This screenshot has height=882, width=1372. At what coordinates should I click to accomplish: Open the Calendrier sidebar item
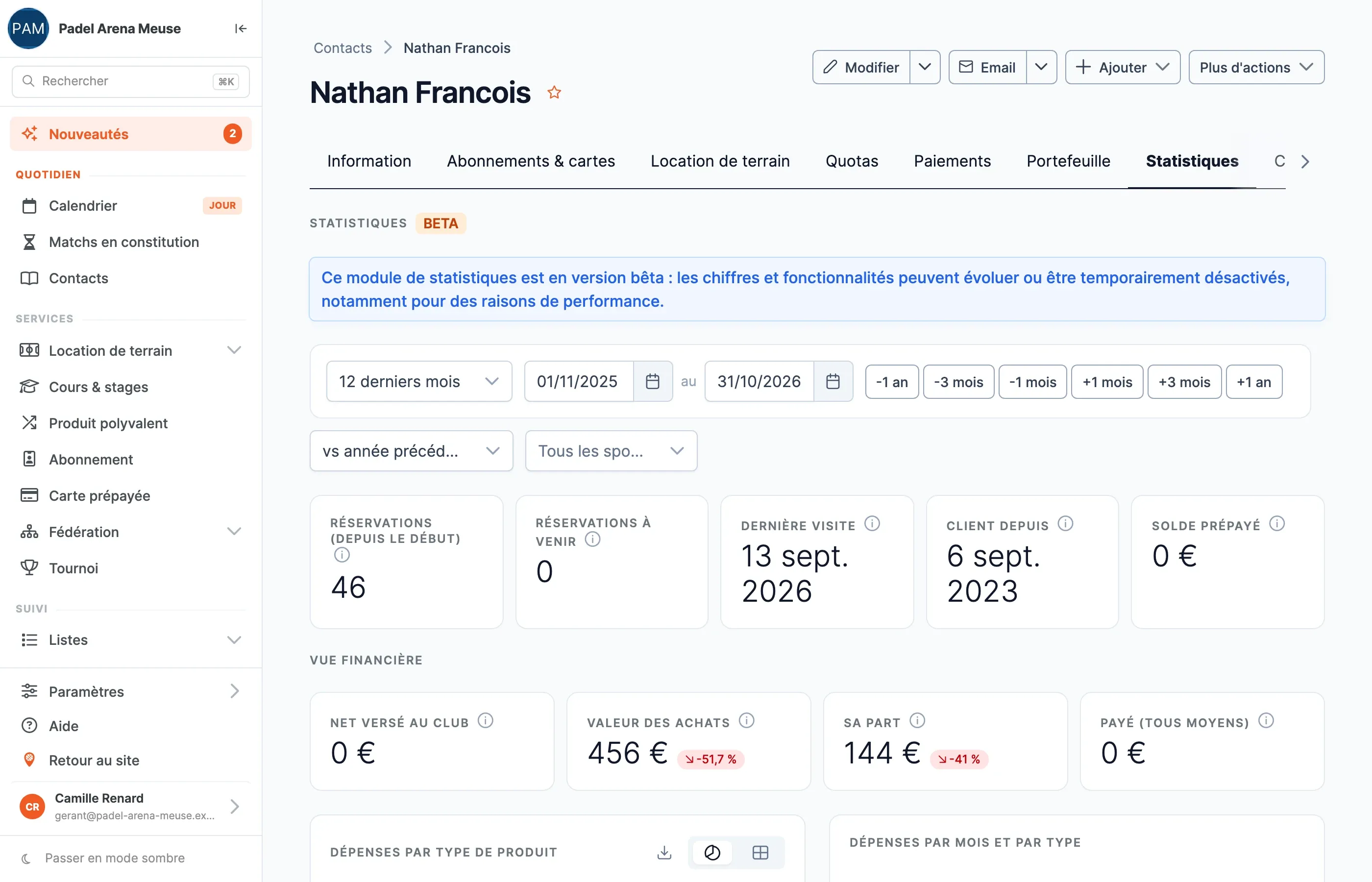coord(130,206)
